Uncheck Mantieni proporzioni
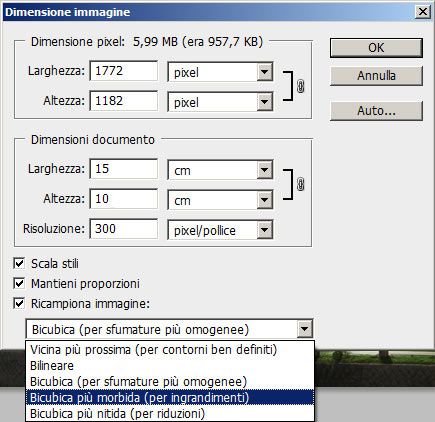435x422 pixels. pyautogui.click(x=19, y=283)
